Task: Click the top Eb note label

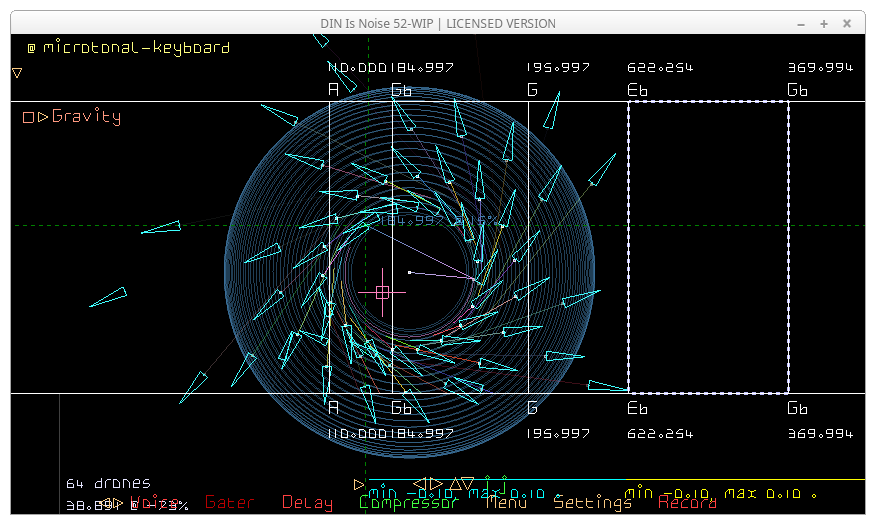Action: coord(637,90)
